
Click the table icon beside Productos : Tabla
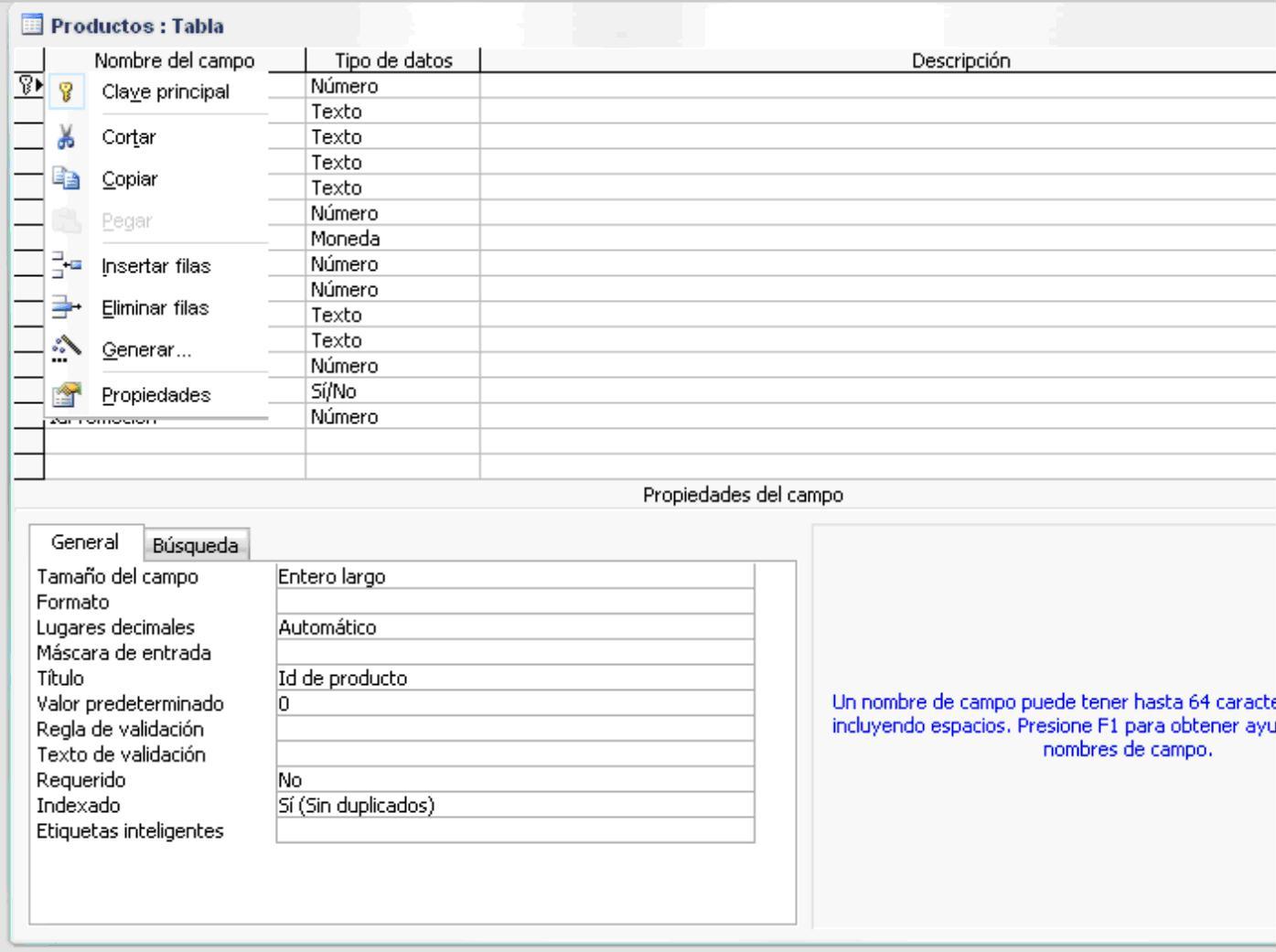pyautogui.click(x=35, y=26)
